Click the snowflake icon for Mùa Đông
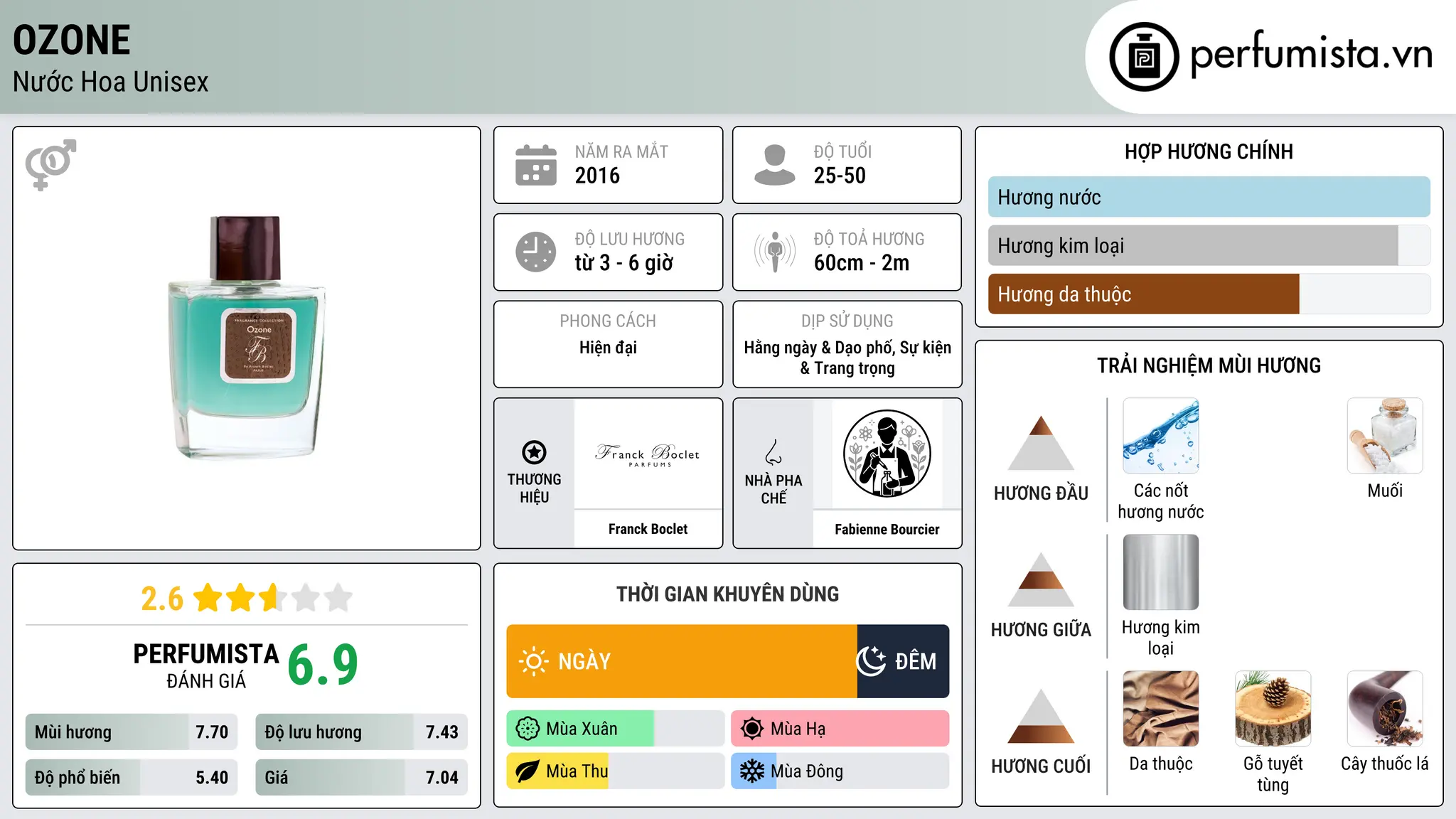Screen dimensions: 1456x819 (752, 771)
